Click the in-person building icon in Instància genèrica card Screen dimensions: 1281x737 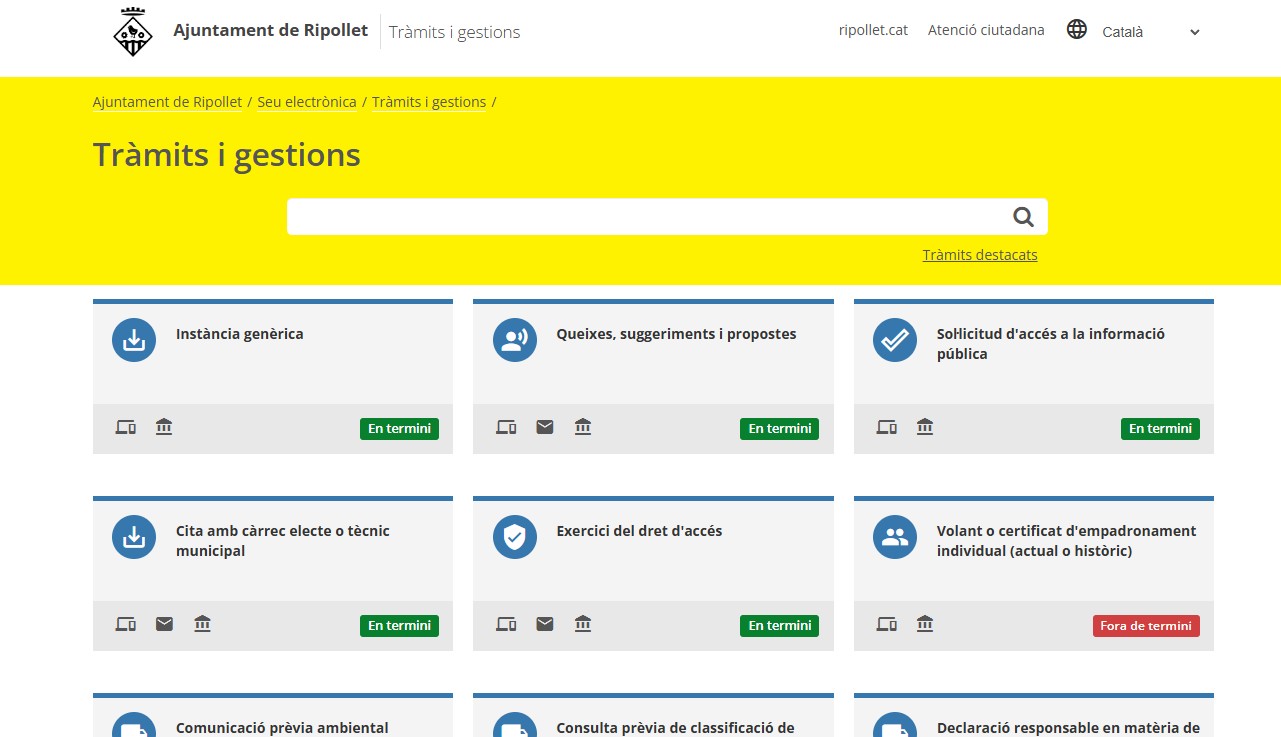pos(164,427)
